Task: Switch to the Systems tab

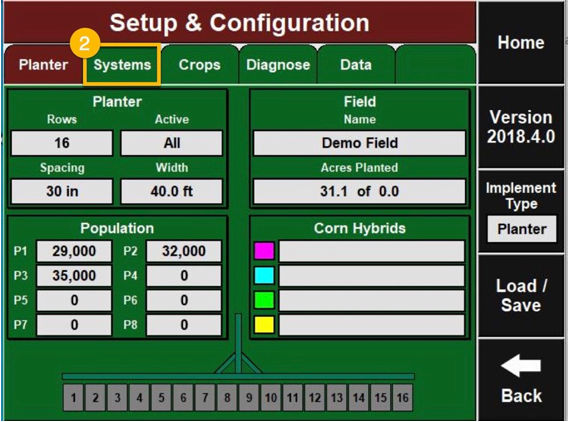Action: (x=122, y=65)
